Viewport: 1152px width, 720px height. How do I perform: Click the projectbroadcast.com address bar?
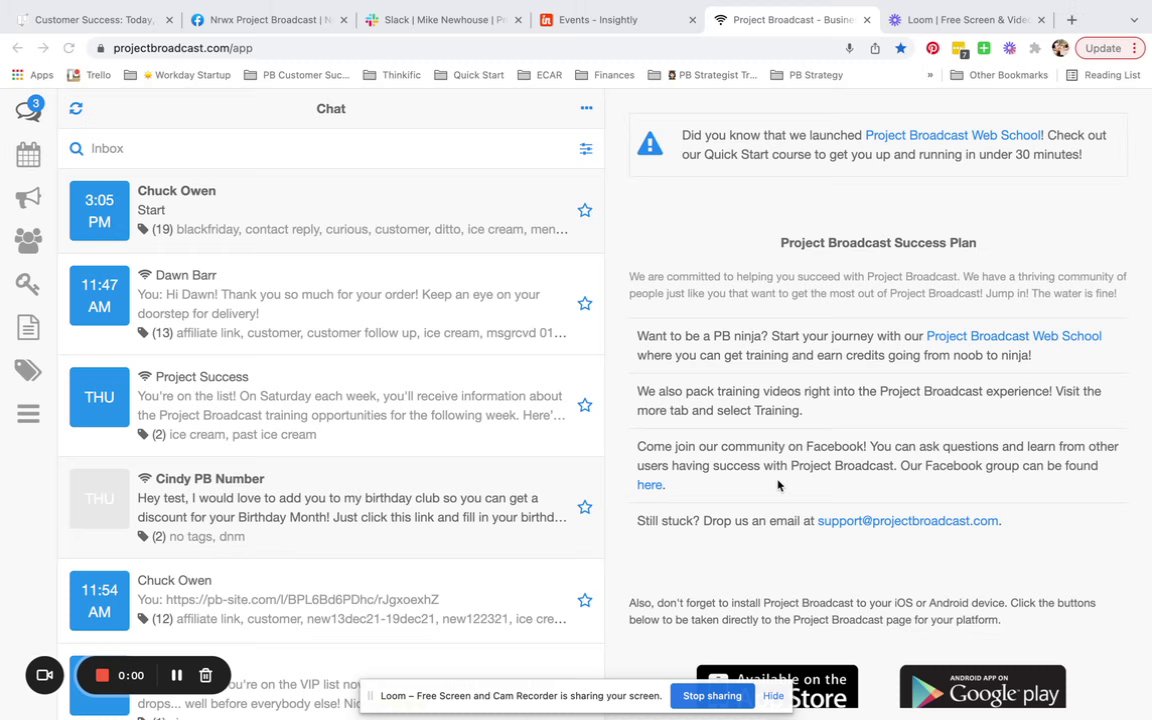pyautogui.click(x=470, y=48)
